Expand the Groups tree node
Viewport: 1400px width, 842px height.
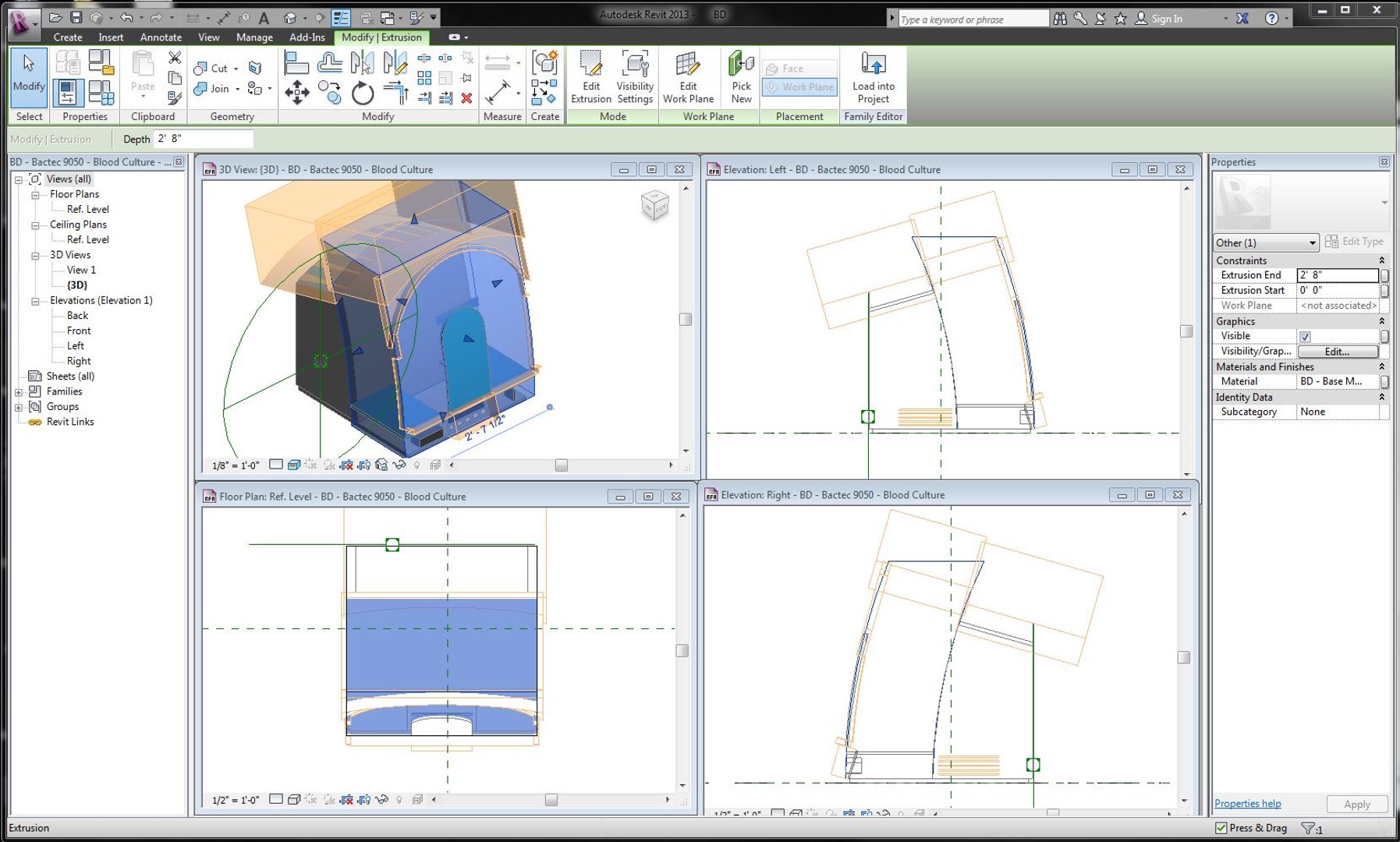18,407
